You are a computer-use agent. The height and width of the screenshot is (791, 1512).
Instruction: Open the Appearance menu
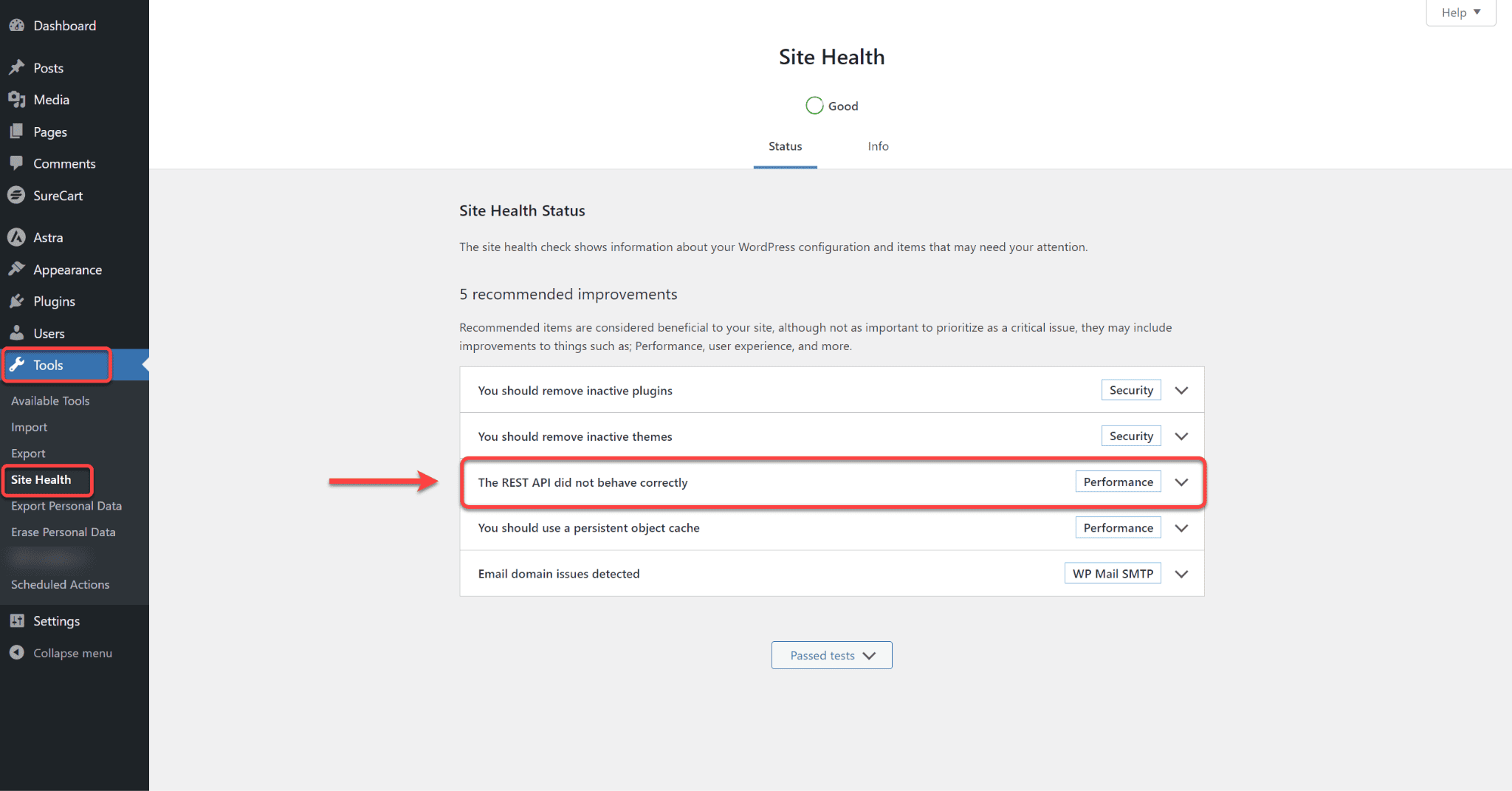coord(67,269)
